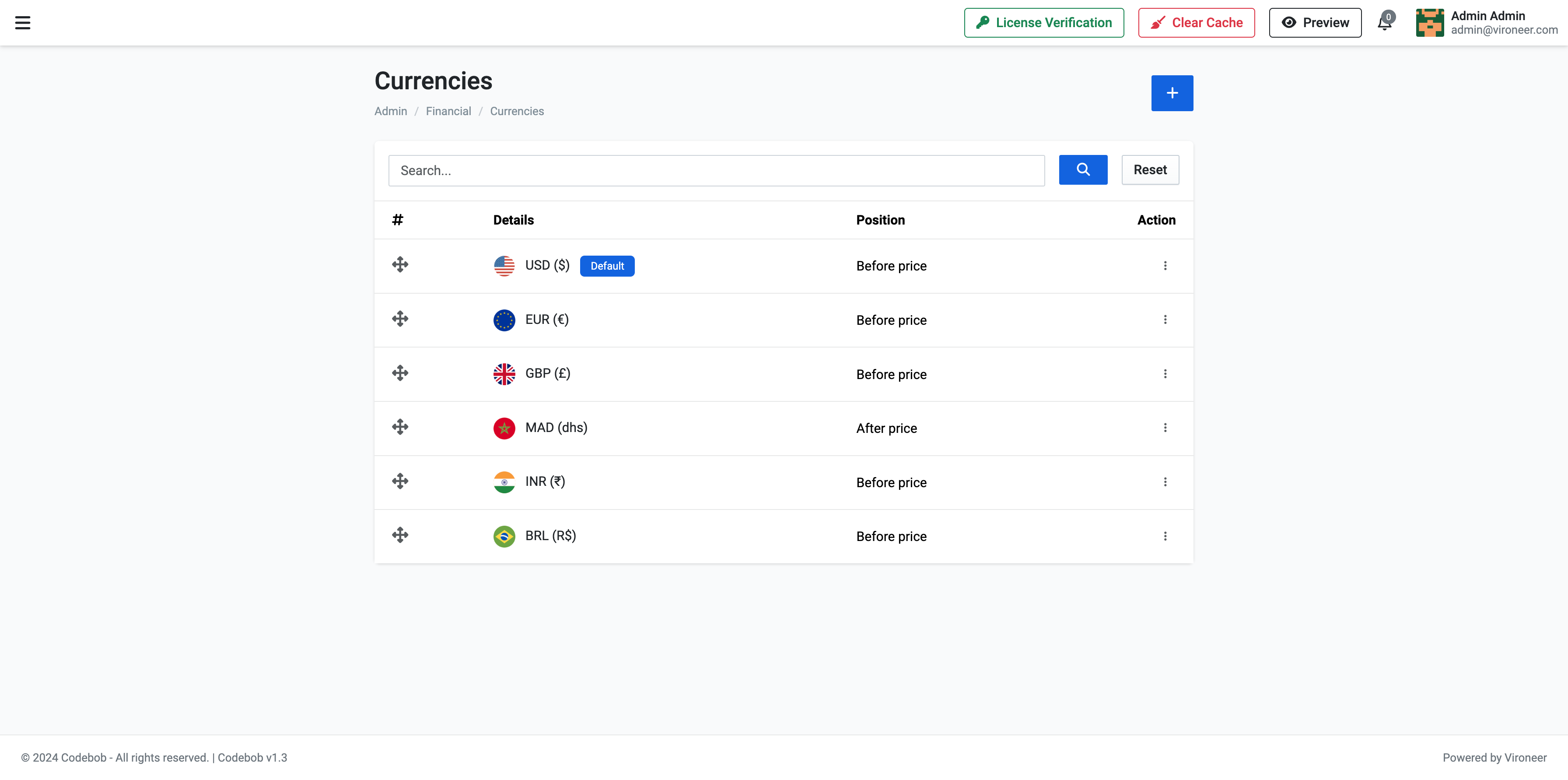Reset the currency search filter
This screenshot has height=780, width=1568.
pos(1150,170)
